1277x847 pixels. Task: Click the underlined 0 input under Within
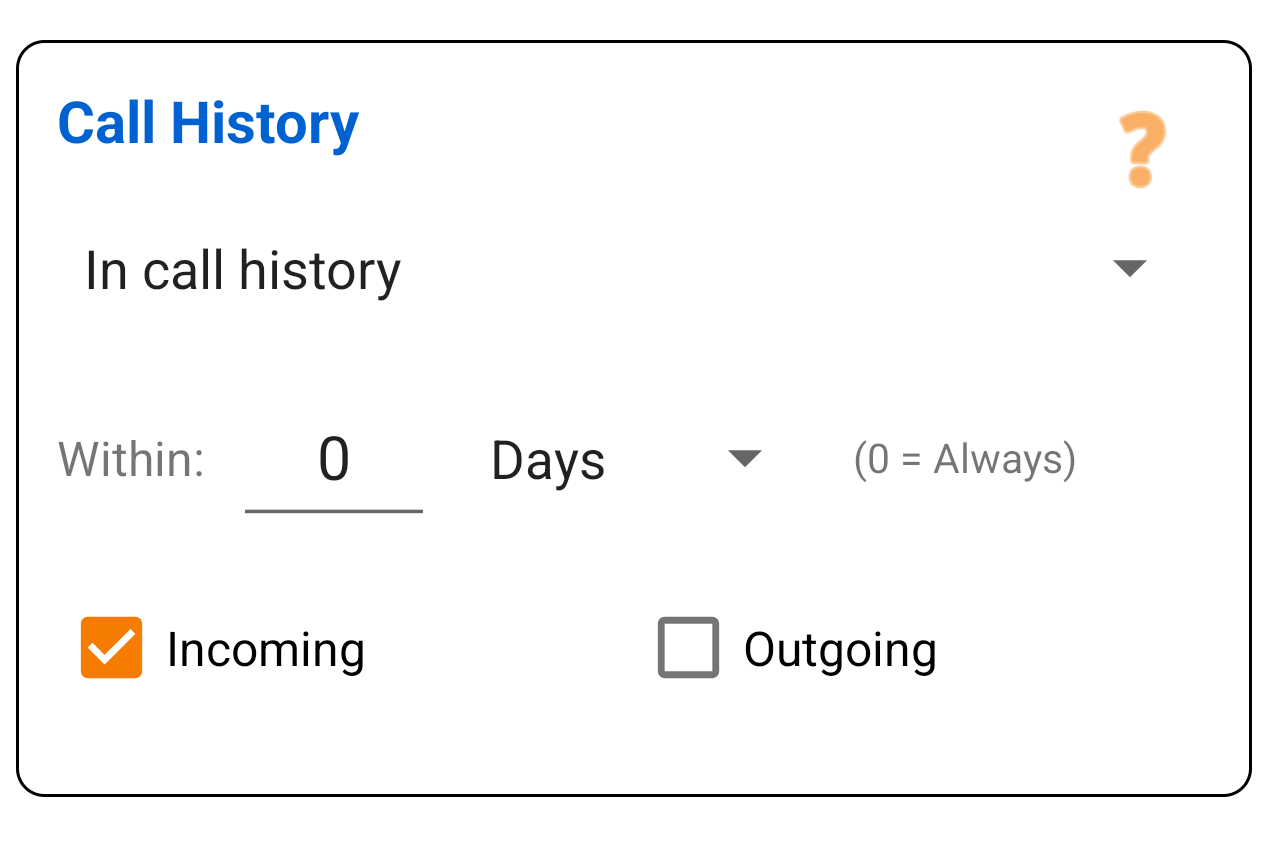click(x=334, y=459)
